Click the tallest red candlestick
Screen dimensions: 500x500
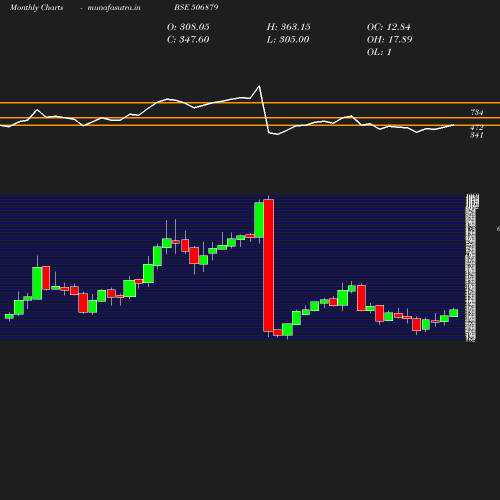tap(269, 266)
